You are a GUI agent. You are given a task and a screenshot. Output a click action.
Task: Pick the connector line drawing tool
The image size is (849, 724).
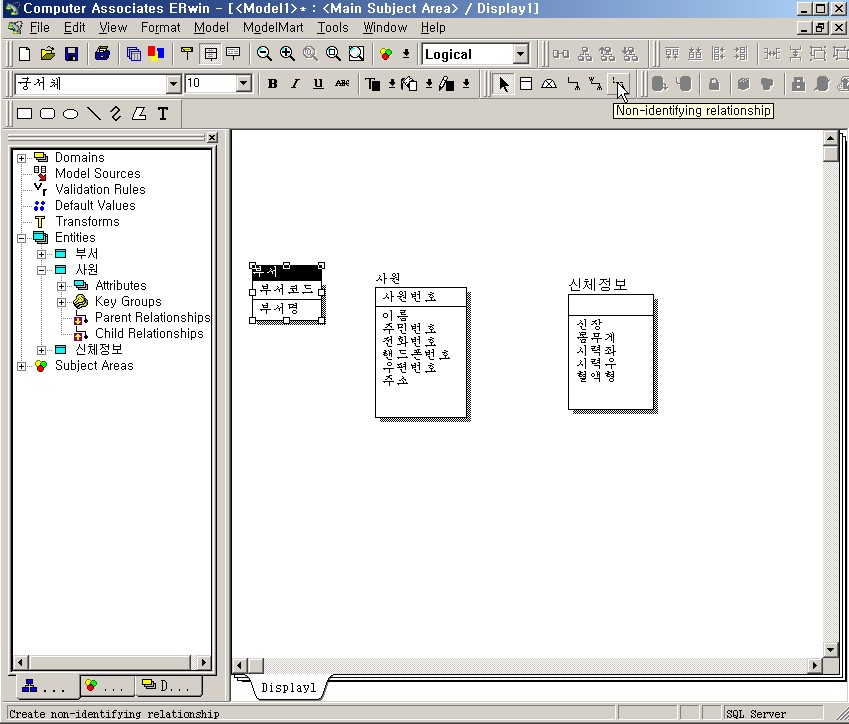pos(116,114)
